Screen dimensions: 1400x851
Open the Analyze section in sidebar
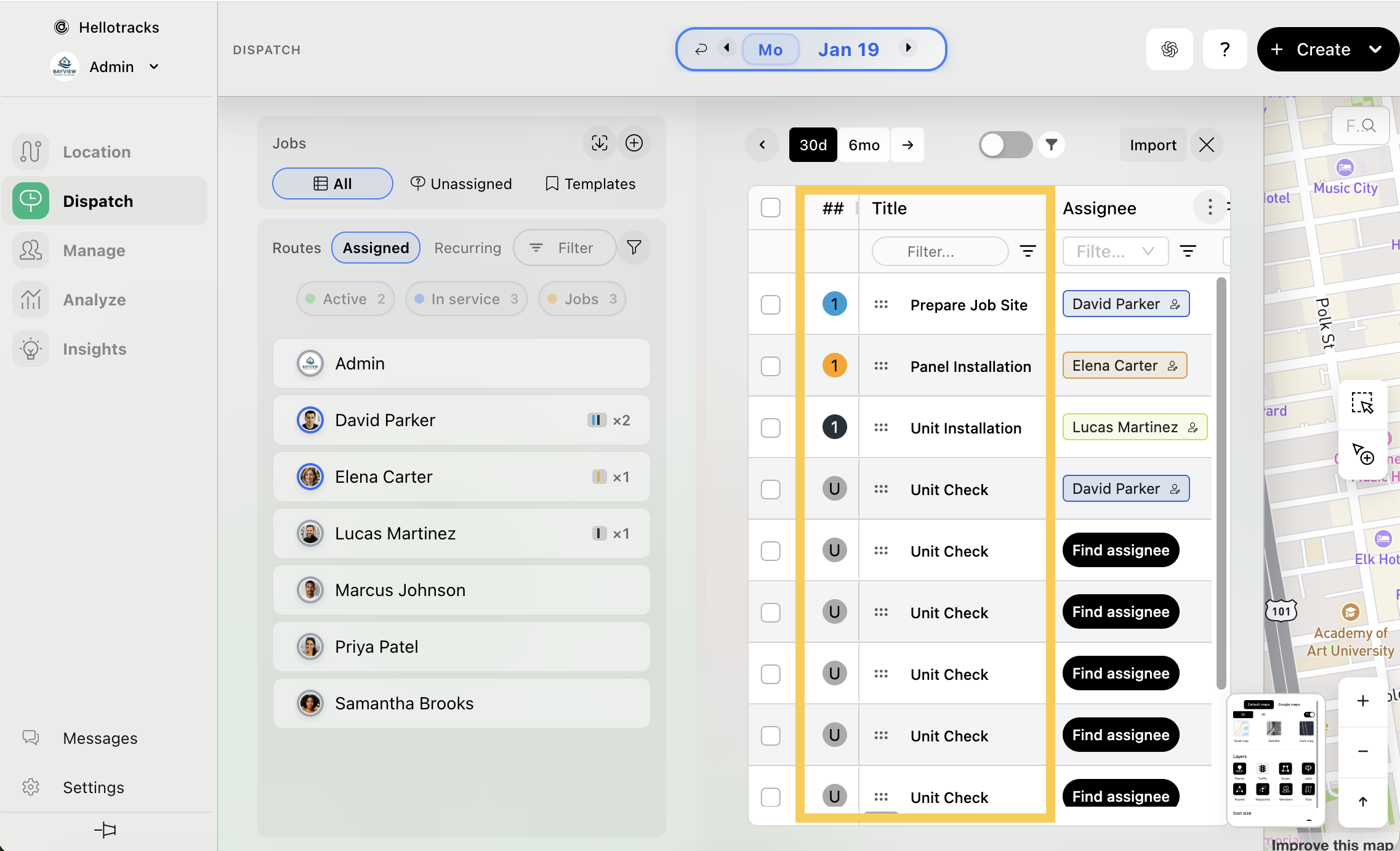(x=94, y=300)
